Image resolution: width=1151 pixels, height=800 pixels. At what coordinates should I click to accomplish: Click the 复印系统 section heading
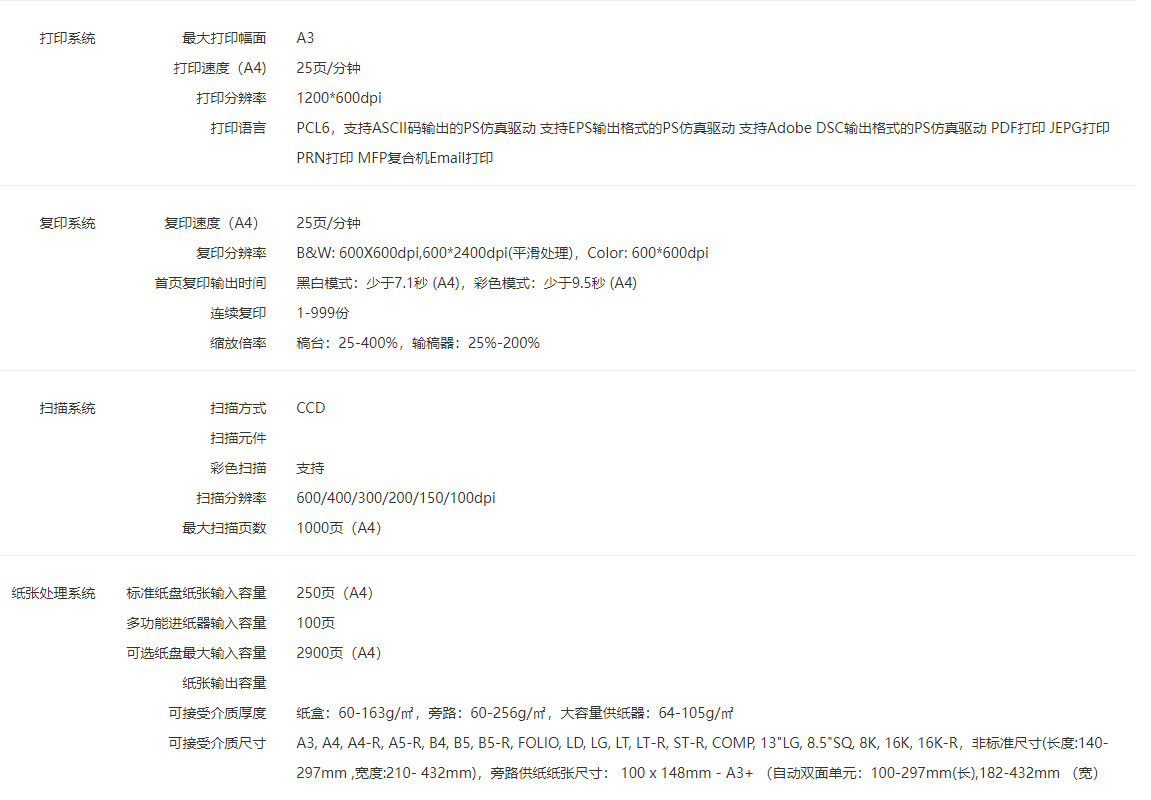tap(67, 223)
